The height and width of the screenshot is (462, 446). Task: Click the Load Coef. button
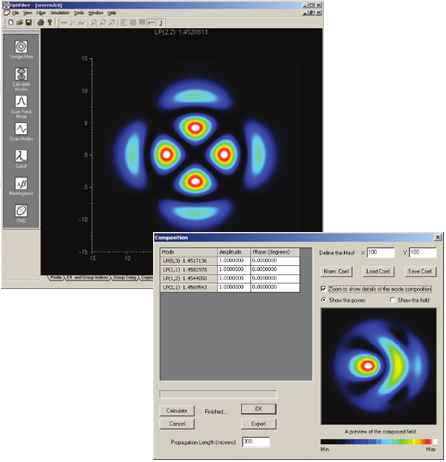coord(378,271)
